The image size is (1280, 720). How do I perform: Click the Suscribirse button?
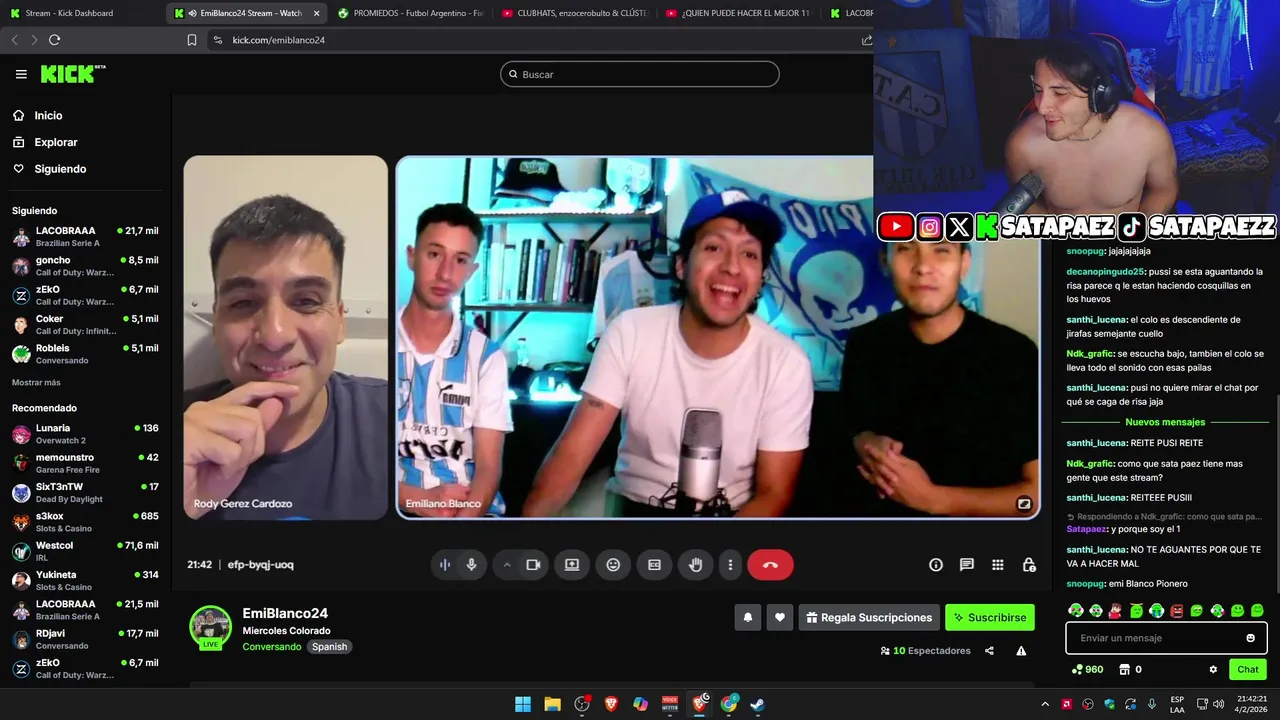pos(990,618)
